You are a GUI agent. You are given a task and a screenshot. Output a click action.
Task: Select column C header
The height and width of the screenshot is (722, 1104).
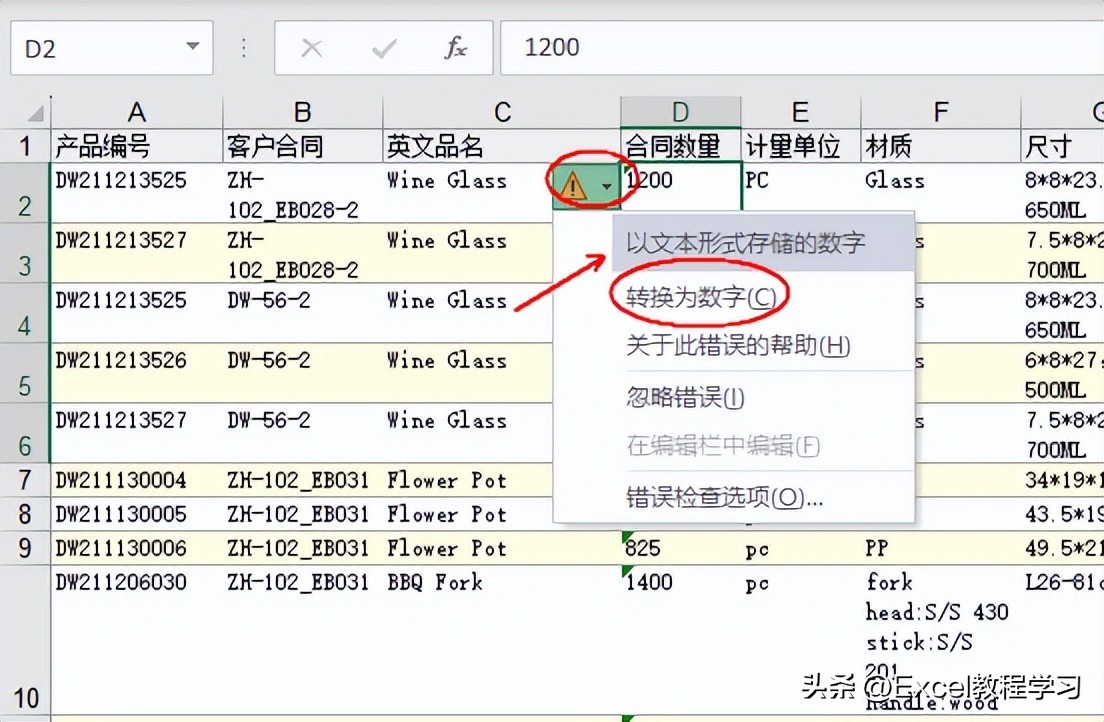(x=501, y=112)
